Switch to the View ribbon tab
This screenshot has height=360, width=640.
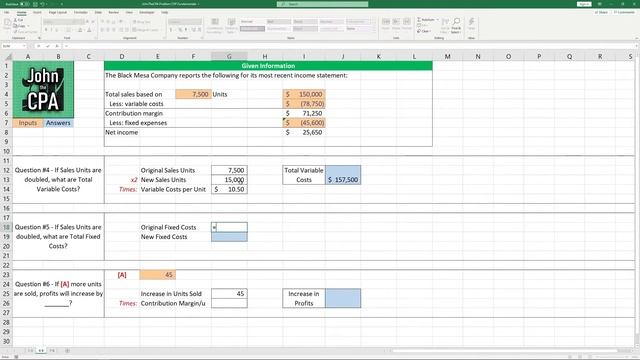point(129,13)
